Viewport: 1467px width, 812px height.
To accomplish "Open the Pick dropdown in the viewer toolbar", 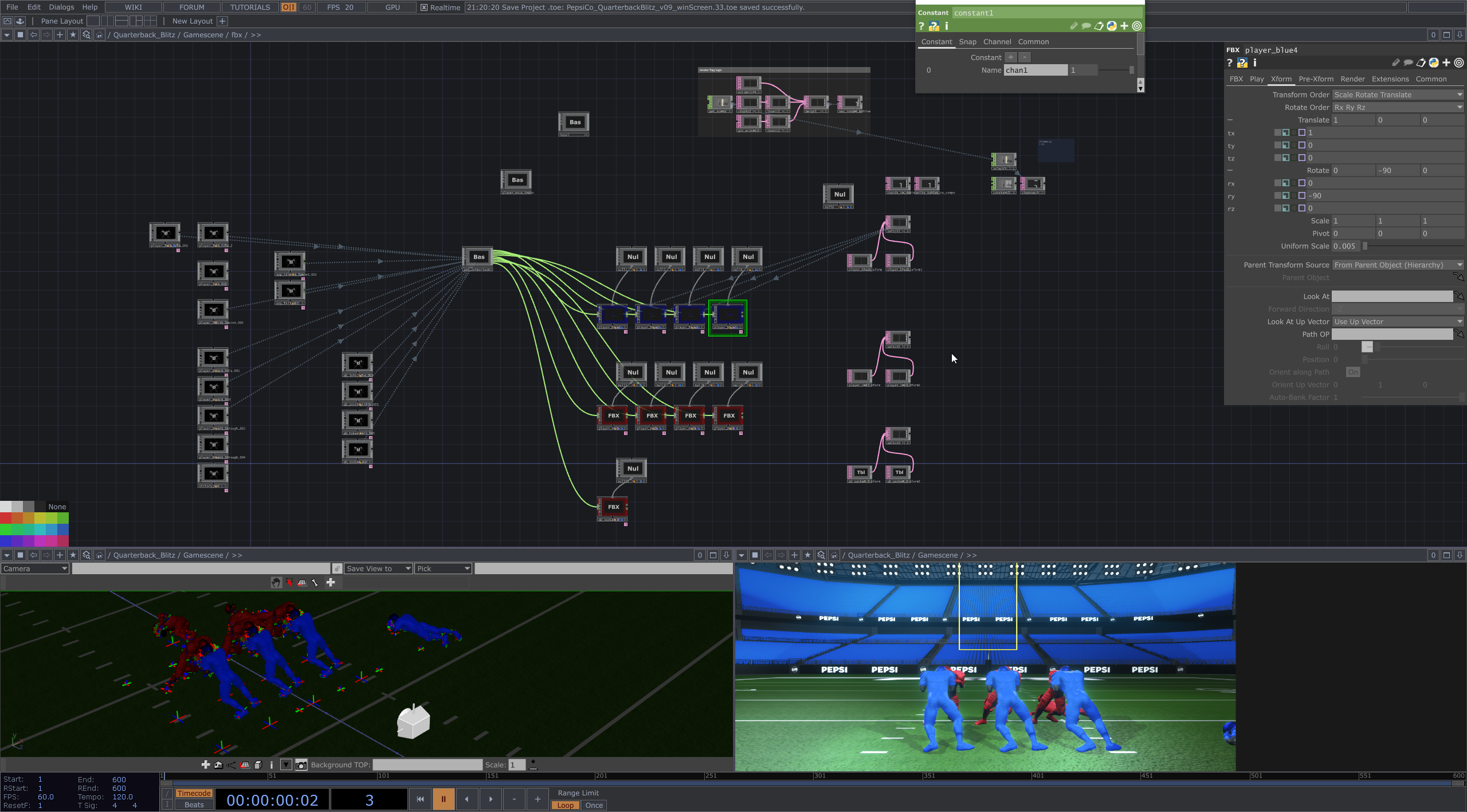I will click(442, 568).
